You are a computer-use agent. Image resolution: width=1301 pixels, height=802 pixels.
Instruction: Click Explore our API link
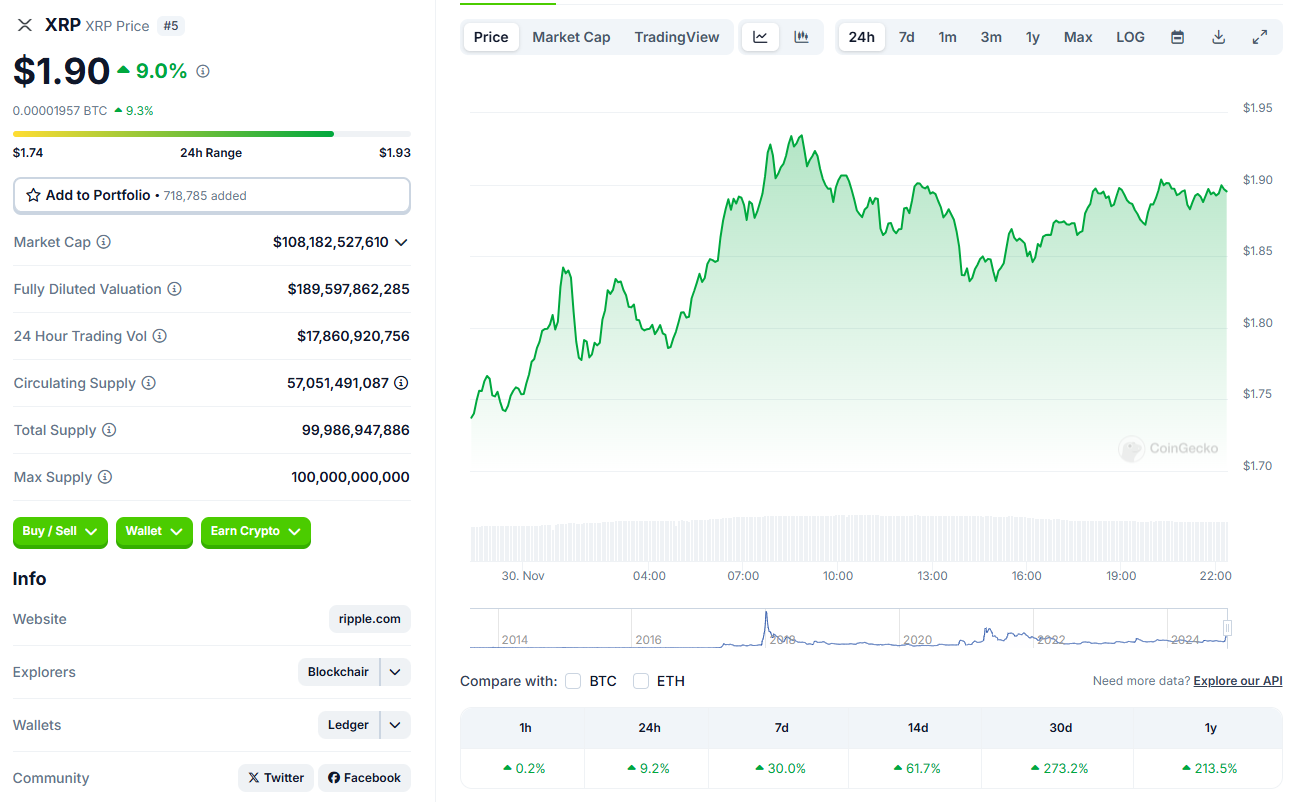click(1238, 681)
